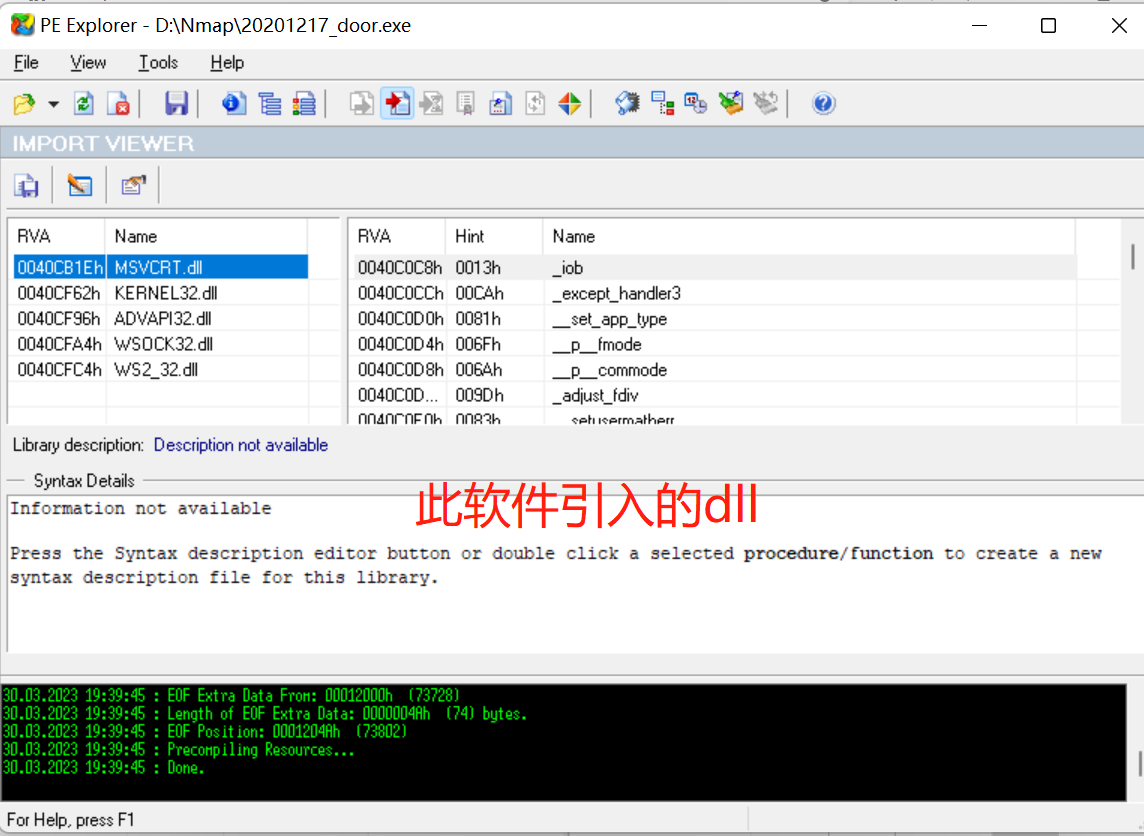Image resolution: width=1144 pixels, height=836 pixels.
Task: Open the Syntax description editor pencil icon
Action: 80,186
